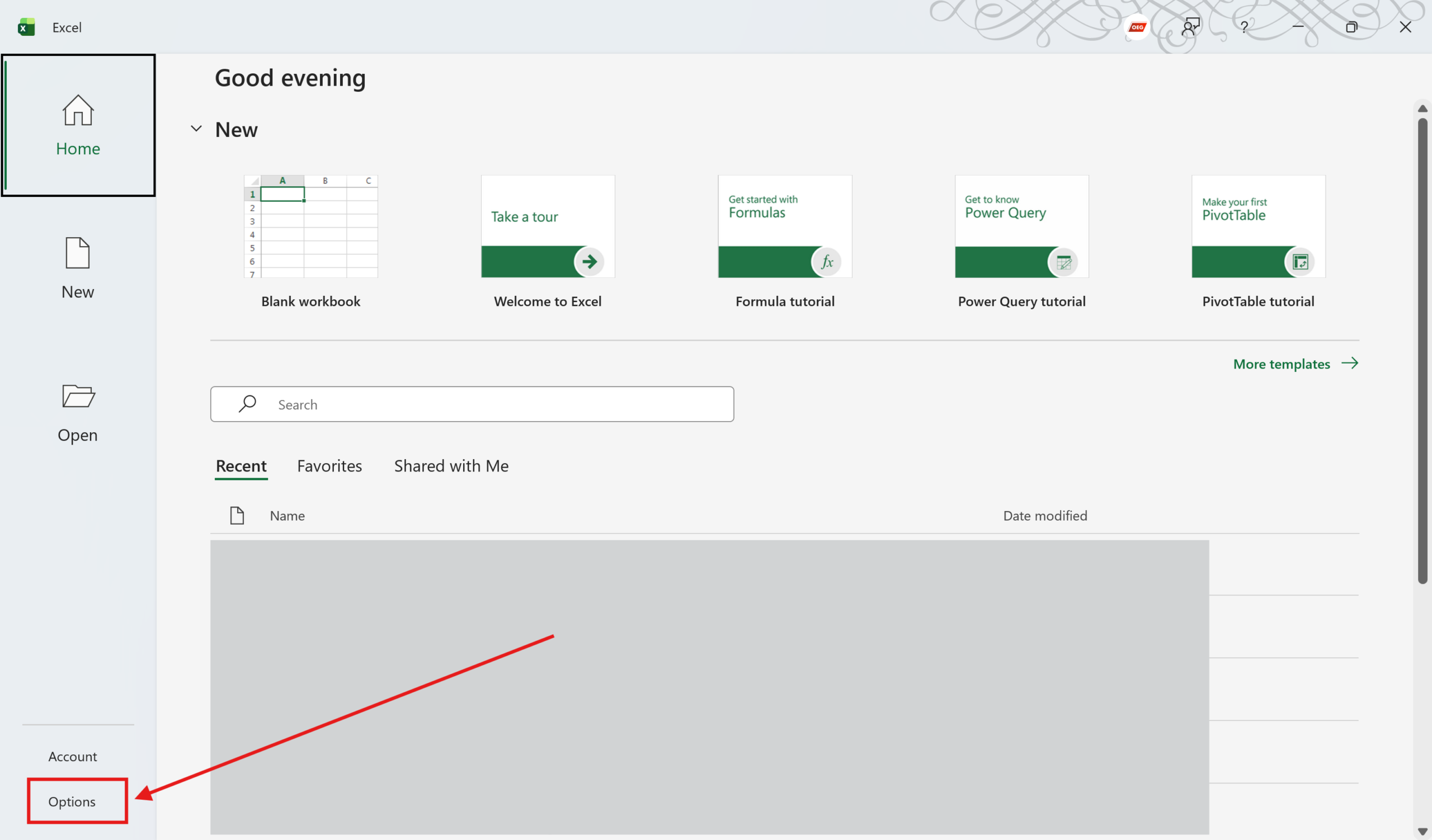Switch to the Favorites tab
The image size is (1432, 840).
[x=329, y=466]
